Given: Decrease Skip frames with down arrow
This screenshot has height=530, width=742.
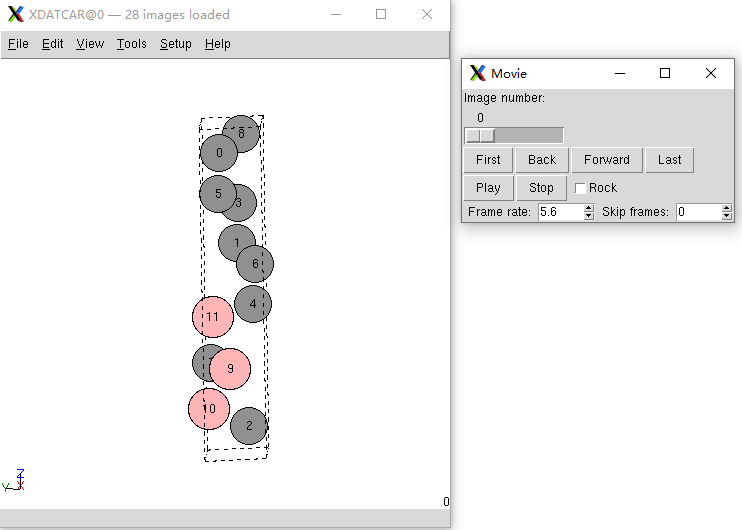Looking at the screenshot, I should pyautogui.click(x=727, y=216).
